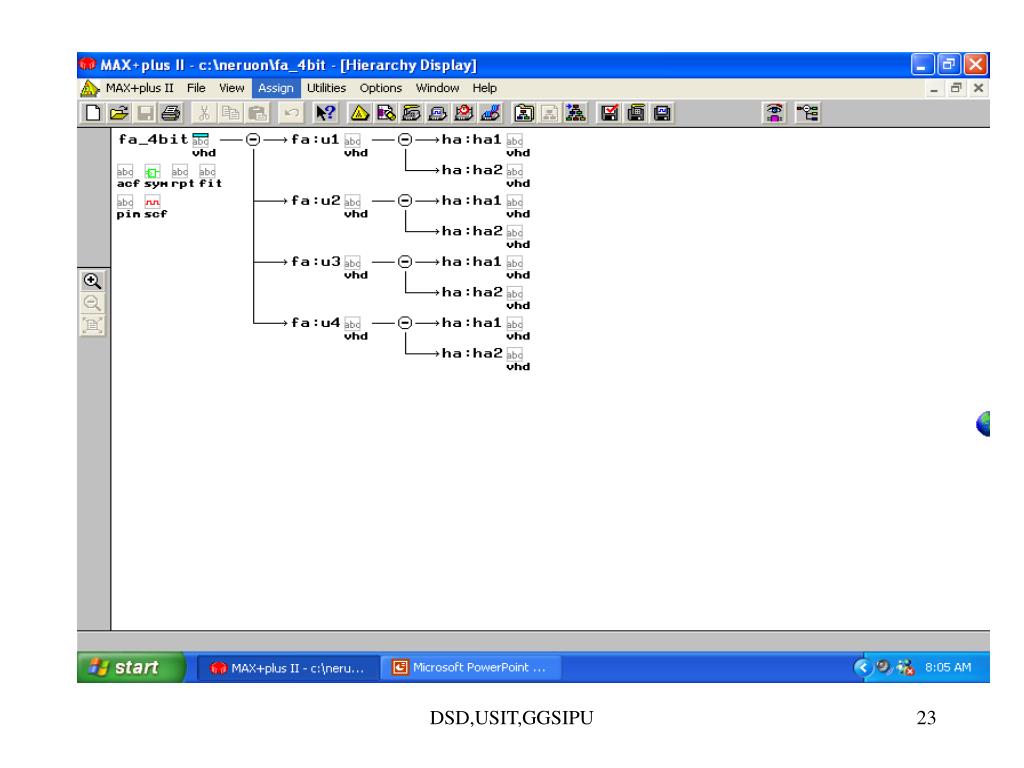Click the Save diskette toolbar icon
Viewport: 1024px width, 768px height.
click(145, 113)
